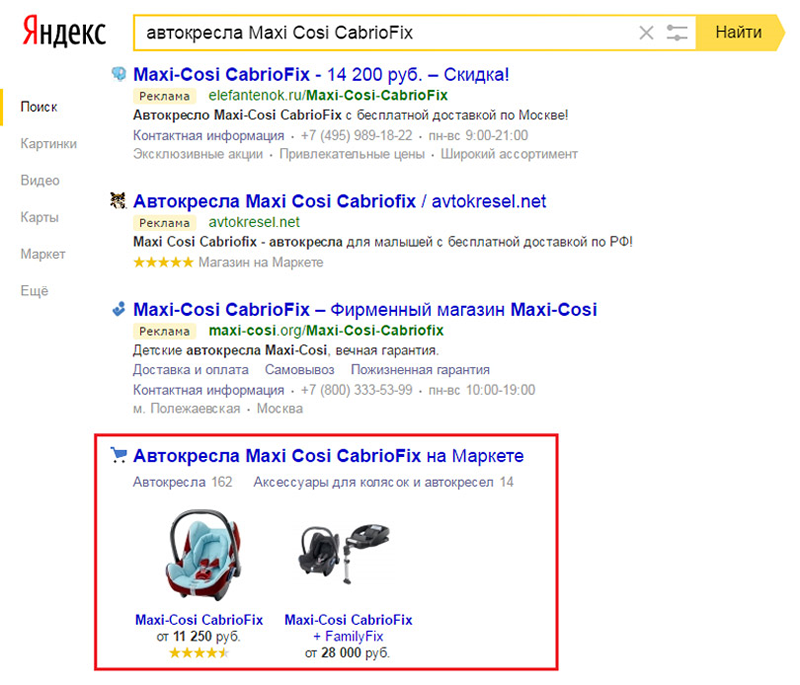Viewport: 800px width, 685px height.
Task: Expand the Ещё menu item
Action: (x=34, y=291)
